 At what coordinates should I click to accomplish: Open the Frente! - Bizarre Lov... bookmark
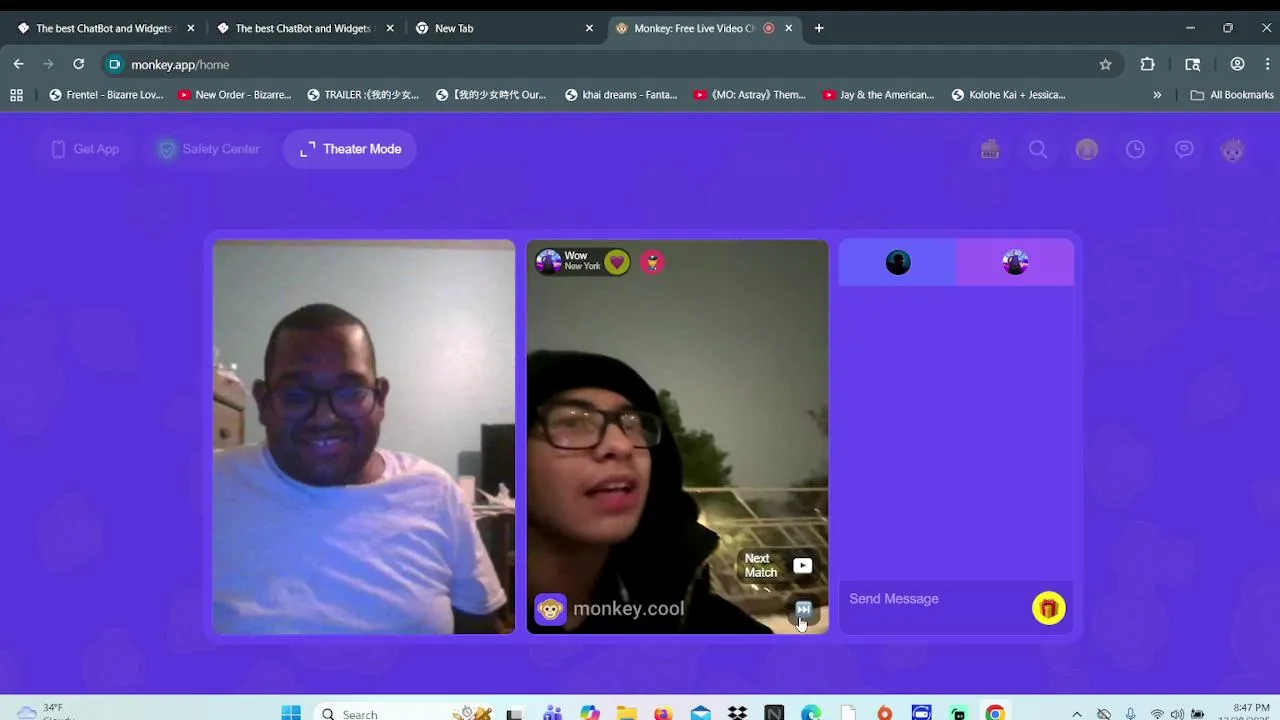pos(106,95)
